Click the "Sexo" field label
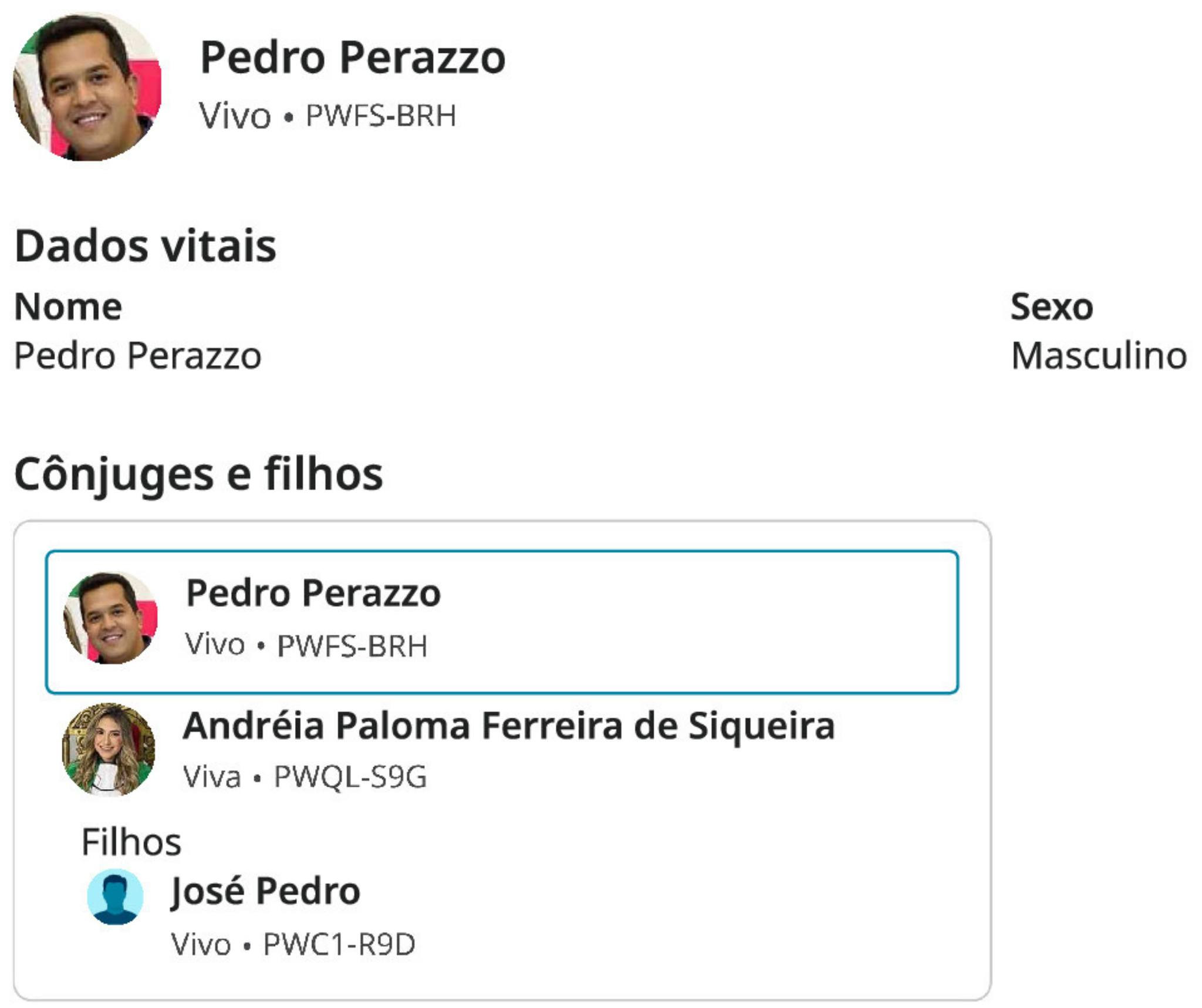 click(x=1051, y=306)
